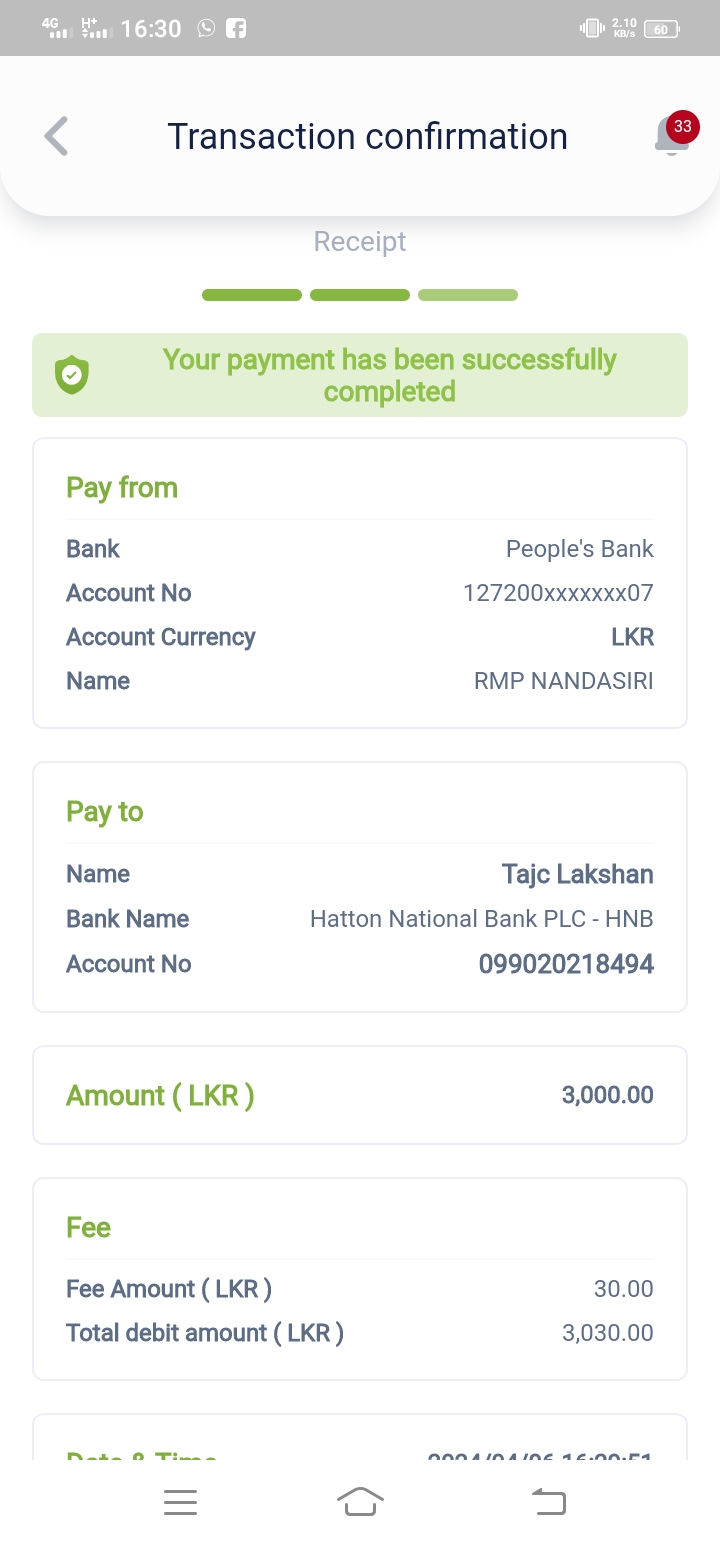The height and width of the screenshot is (1544, 720).
Task: Tap the Pay from section heading
Action: pyautogui.click(x=122, y=488)
